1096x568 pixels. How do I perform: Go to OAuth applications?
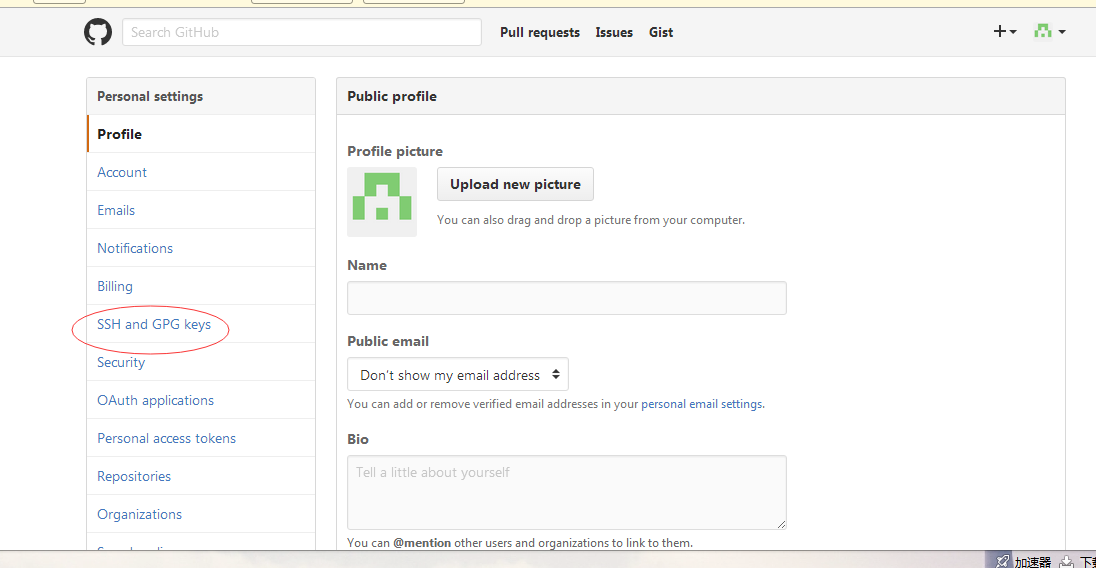point(155,400)
